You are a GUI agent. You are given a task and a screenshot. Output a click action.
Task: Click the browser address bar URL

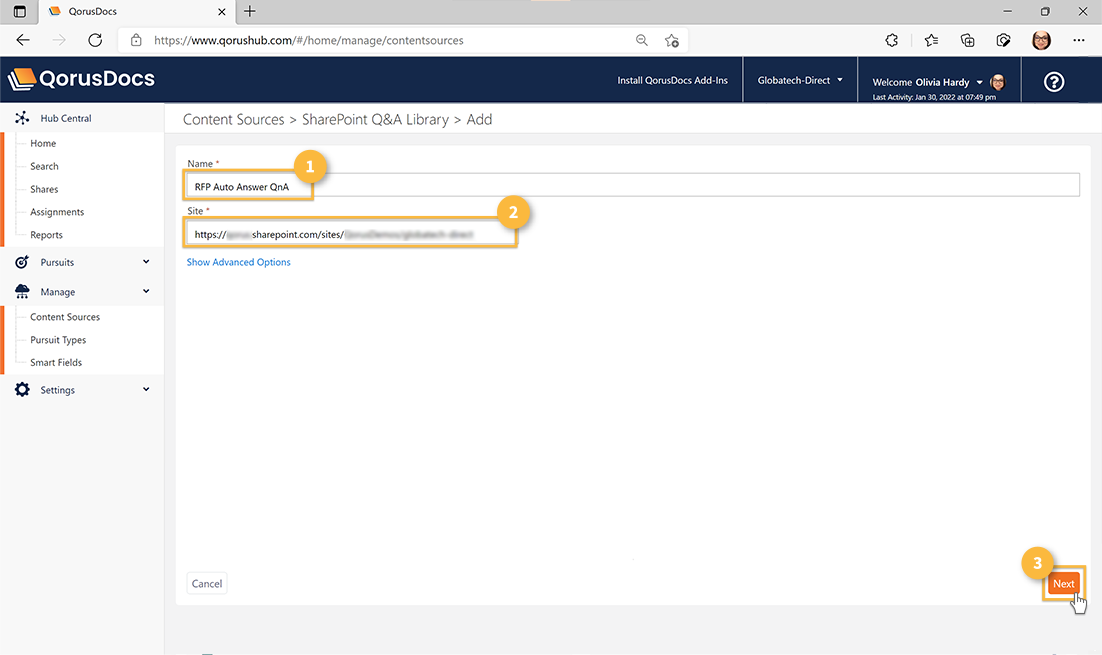pos(309,40)
